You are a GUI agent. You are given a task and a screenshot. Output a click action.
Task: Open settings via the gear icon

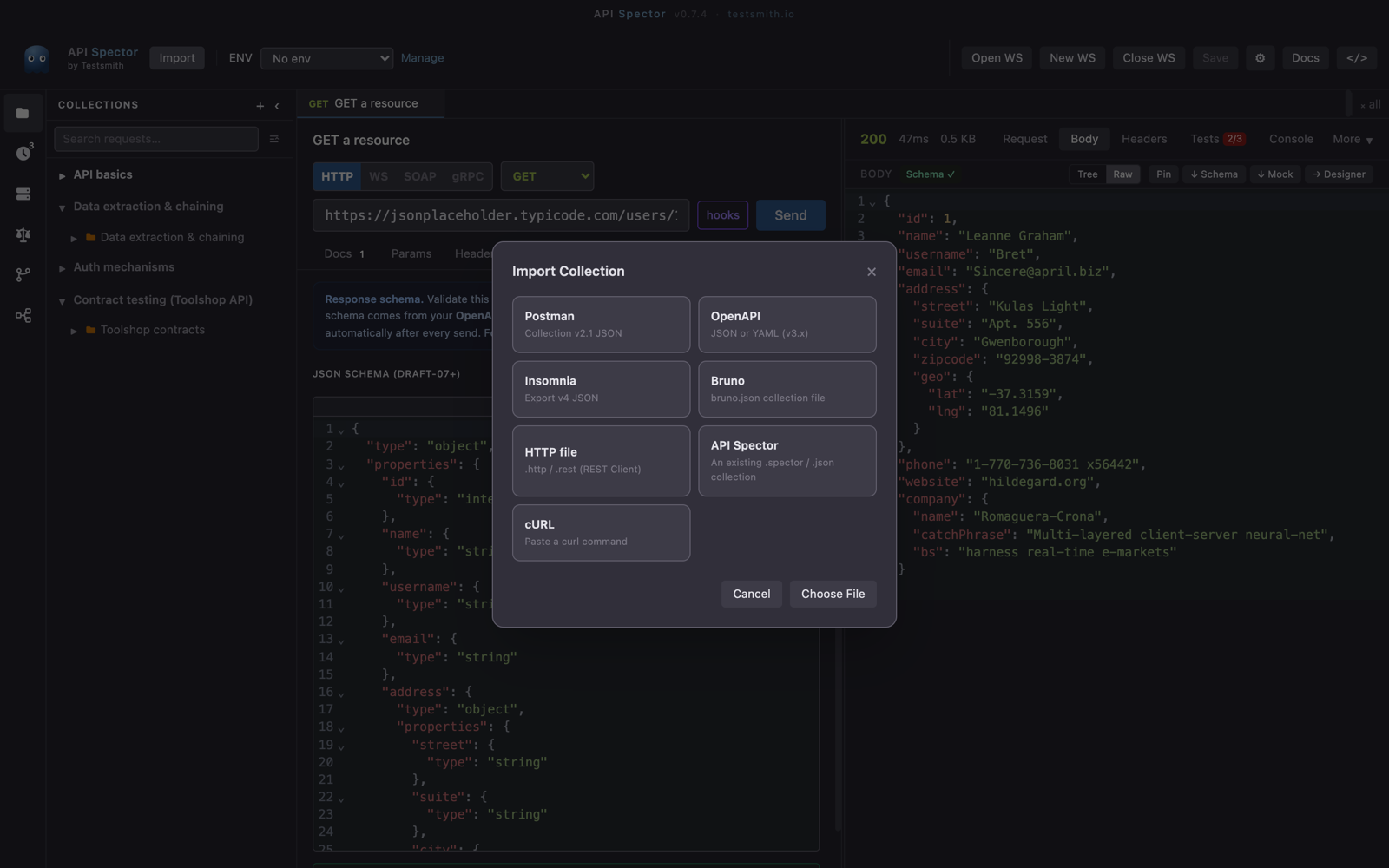click(1260, 58)
